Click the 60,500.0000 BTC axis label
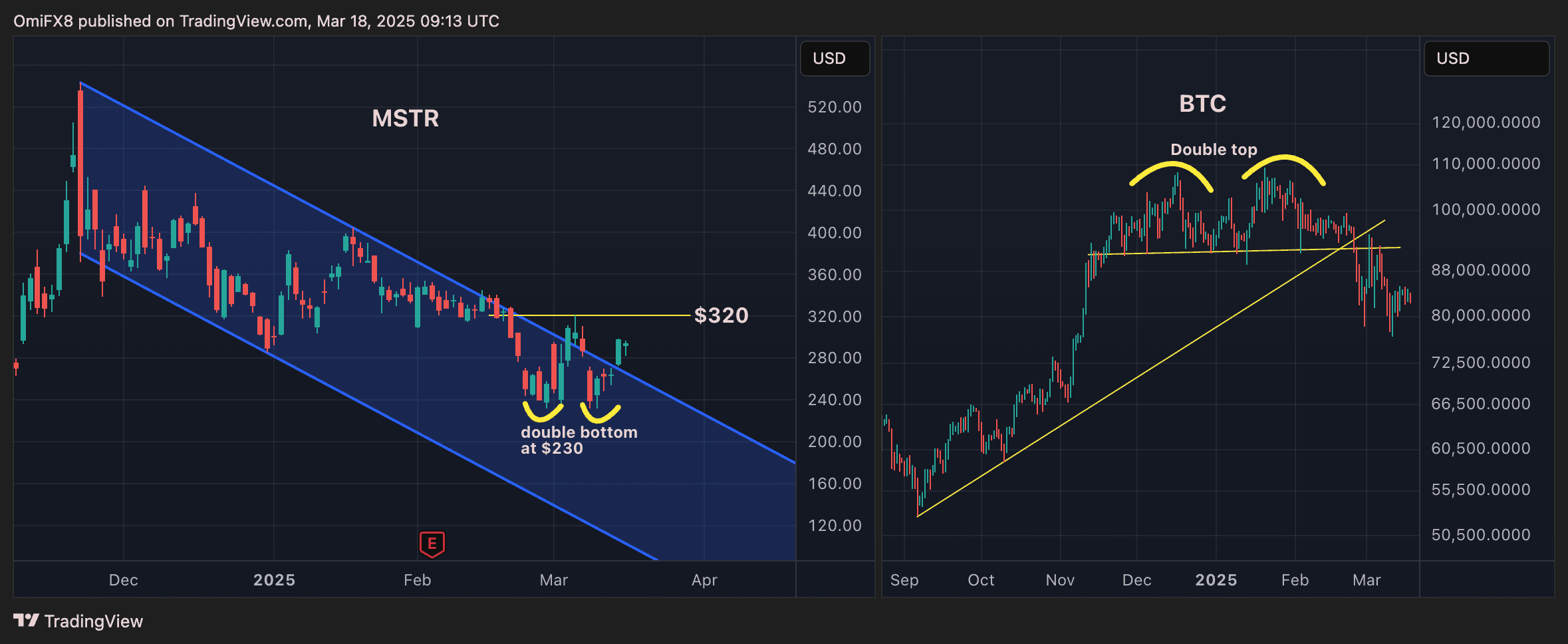 click(1481, 448)
